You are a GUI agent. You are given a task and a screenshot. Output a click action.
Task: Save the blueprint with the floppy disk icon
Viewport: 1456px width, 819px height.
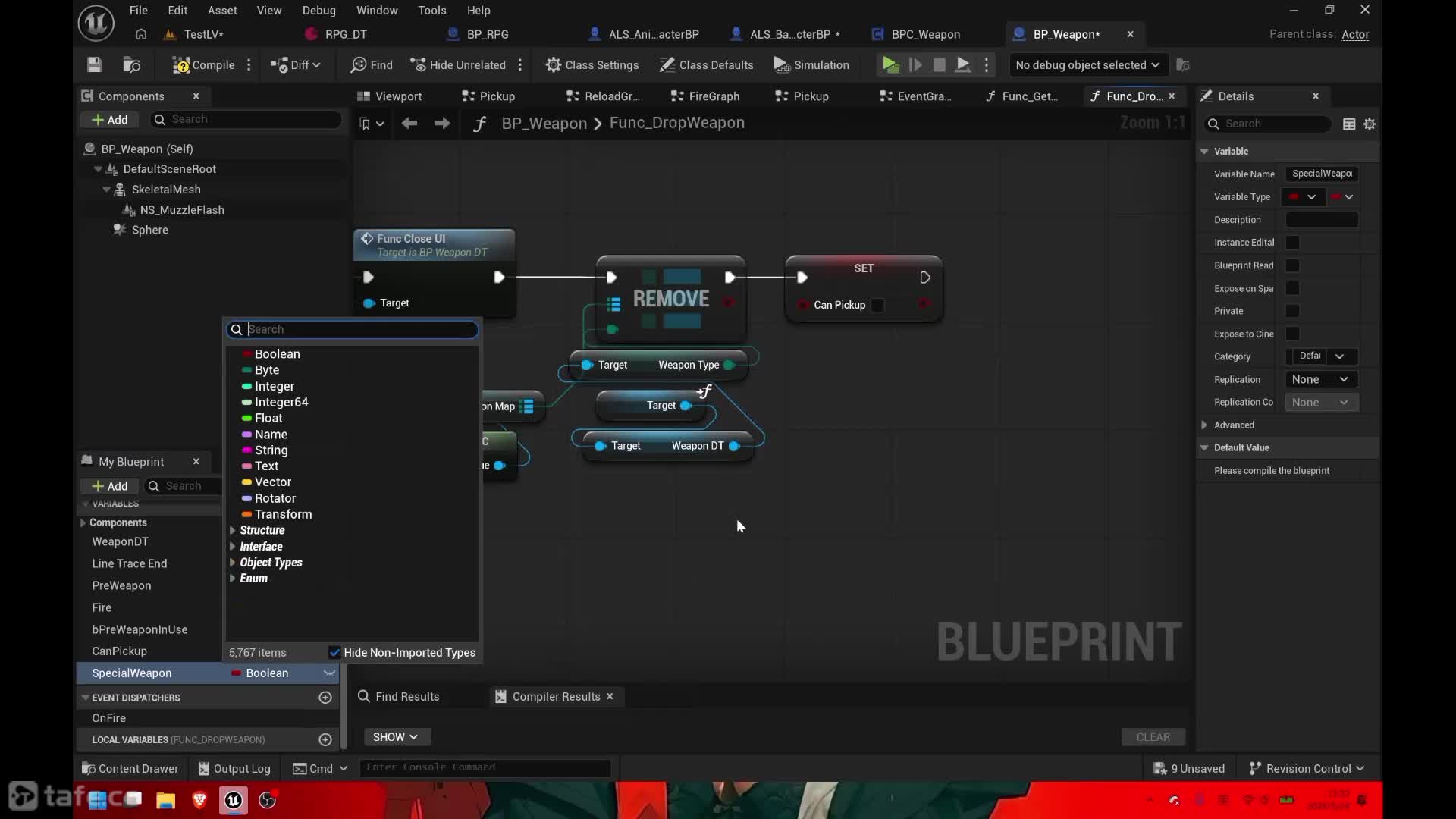94,65
